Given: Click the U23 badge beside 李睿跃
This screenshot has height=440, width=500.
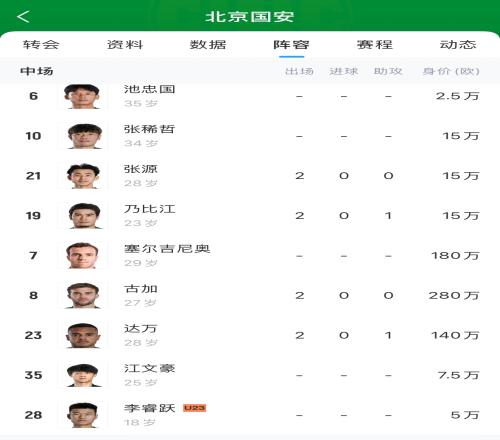Looking at the screenshot, I should 195,408.
